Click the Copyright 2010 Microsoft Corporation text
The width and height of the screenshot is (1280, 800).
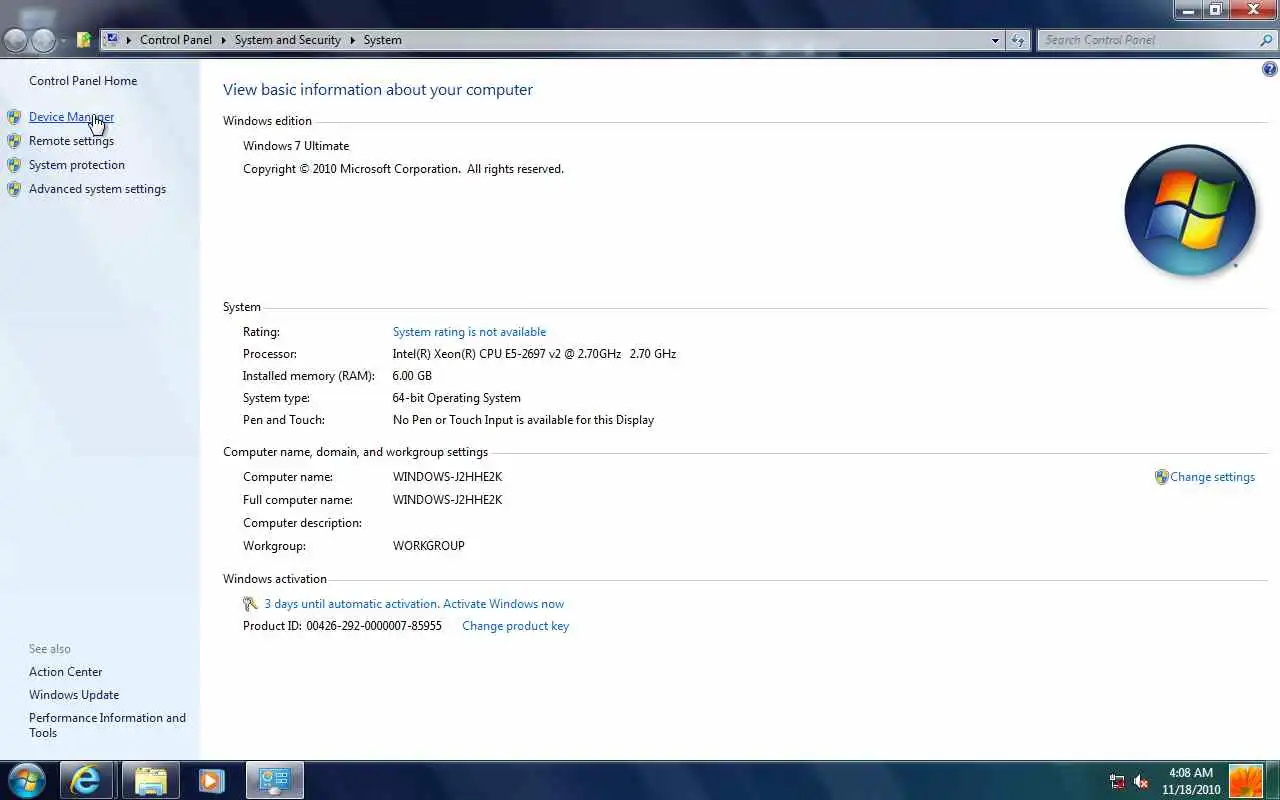[403, 169]
